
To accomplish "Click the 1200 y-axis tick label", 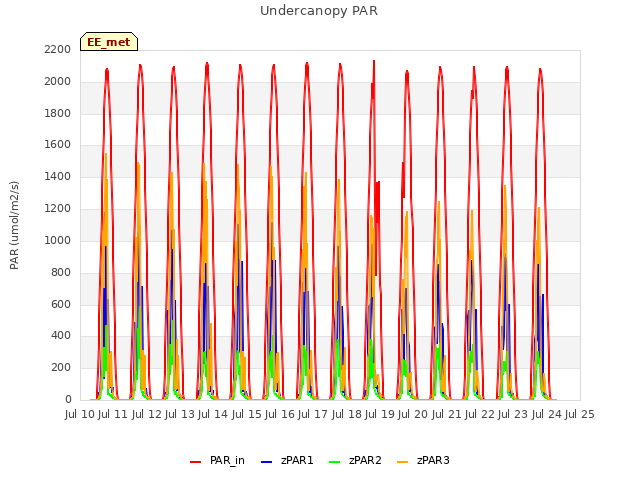I will (x=58, y=209).
